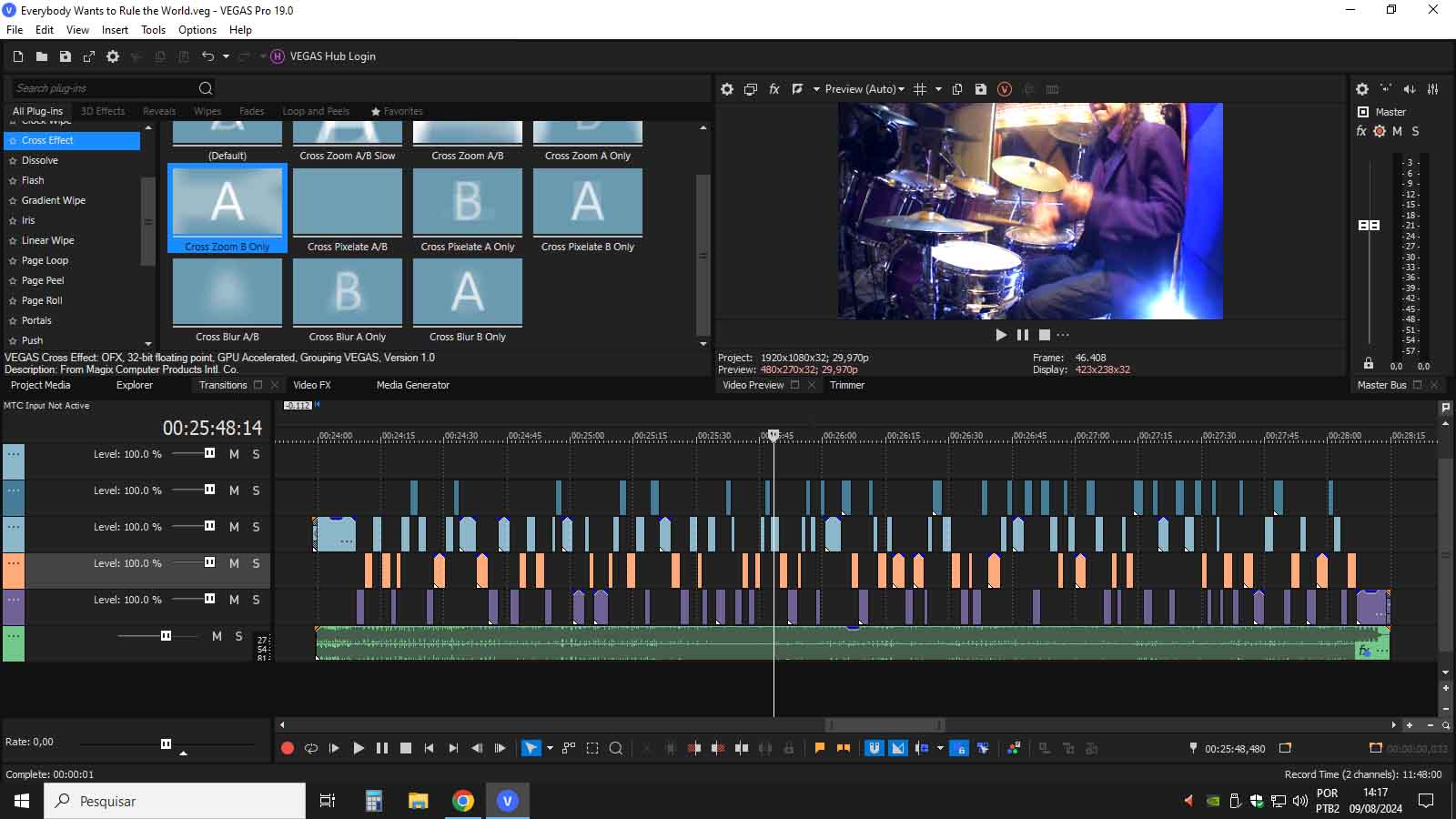Open more options on purple track header
Image resolution: width=1456 pixels, height=819 pixels.
coord(14,599)
